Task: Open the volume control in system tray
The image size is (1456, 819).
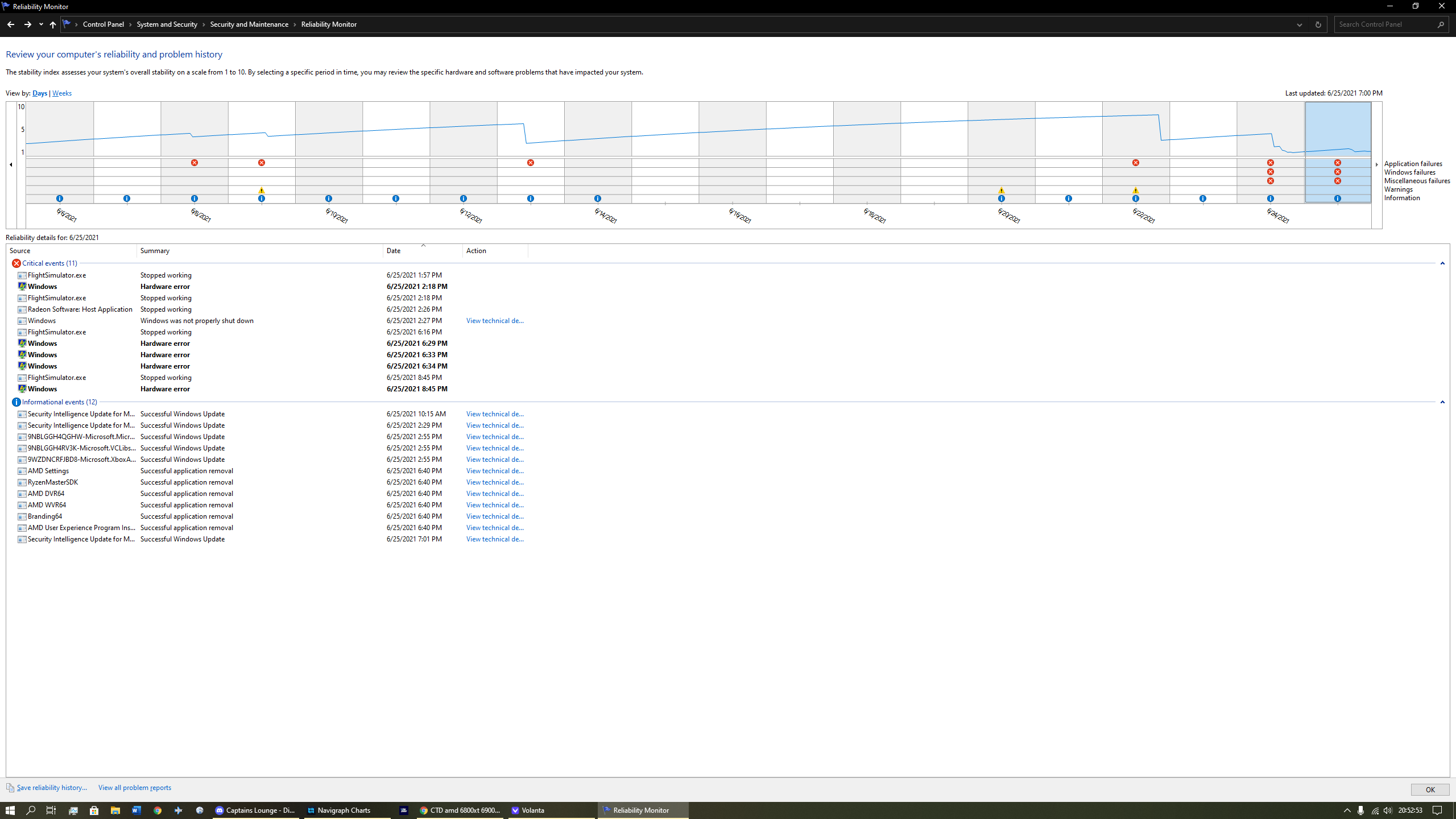Action: coord(1388,810)
